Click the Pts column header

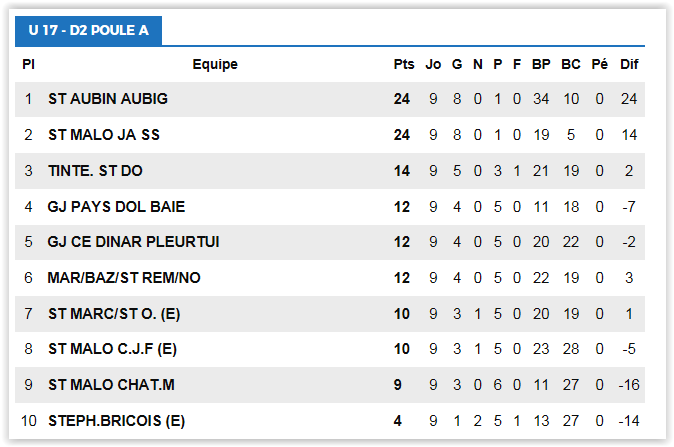pyautogui.click(x=403, y=65)
